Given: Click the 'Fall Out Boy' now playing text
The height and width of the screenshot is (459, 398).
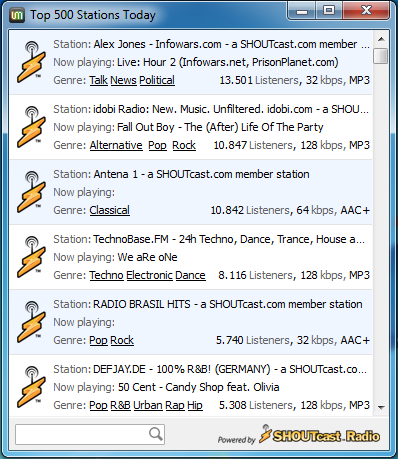Looking at the screenshot, I should tap(220, 127).
